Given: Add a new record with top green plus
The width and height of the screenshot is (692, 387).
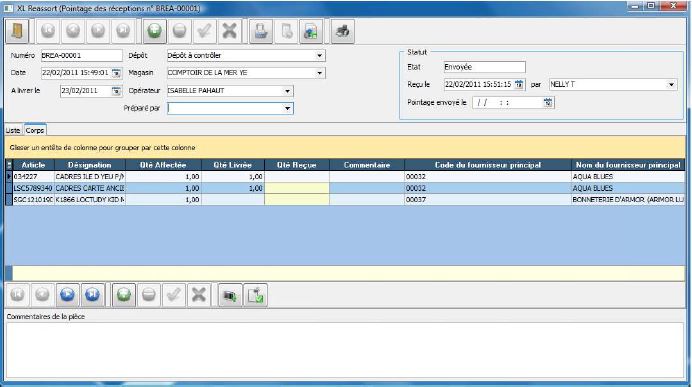Looking at the screenshot, I should [154, 31].
